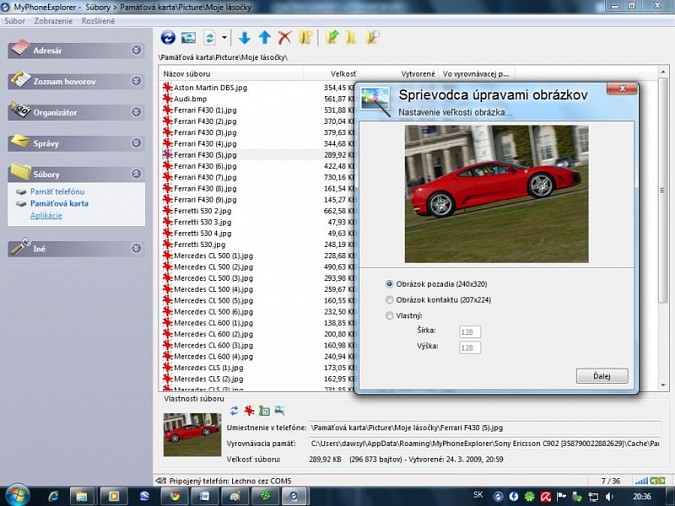Click the Zoznam hovorov phone icon

point(20,79)
